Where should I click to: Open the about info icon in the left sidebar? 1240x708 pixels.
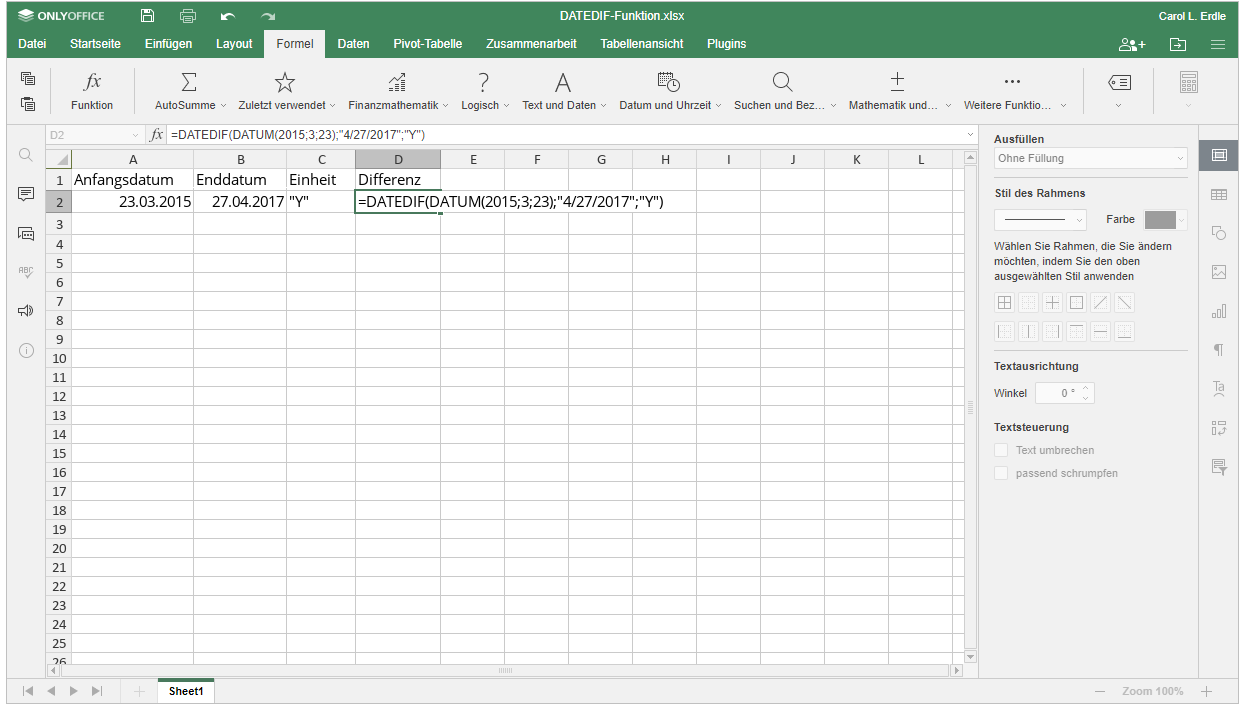click(x=26, y=351)
